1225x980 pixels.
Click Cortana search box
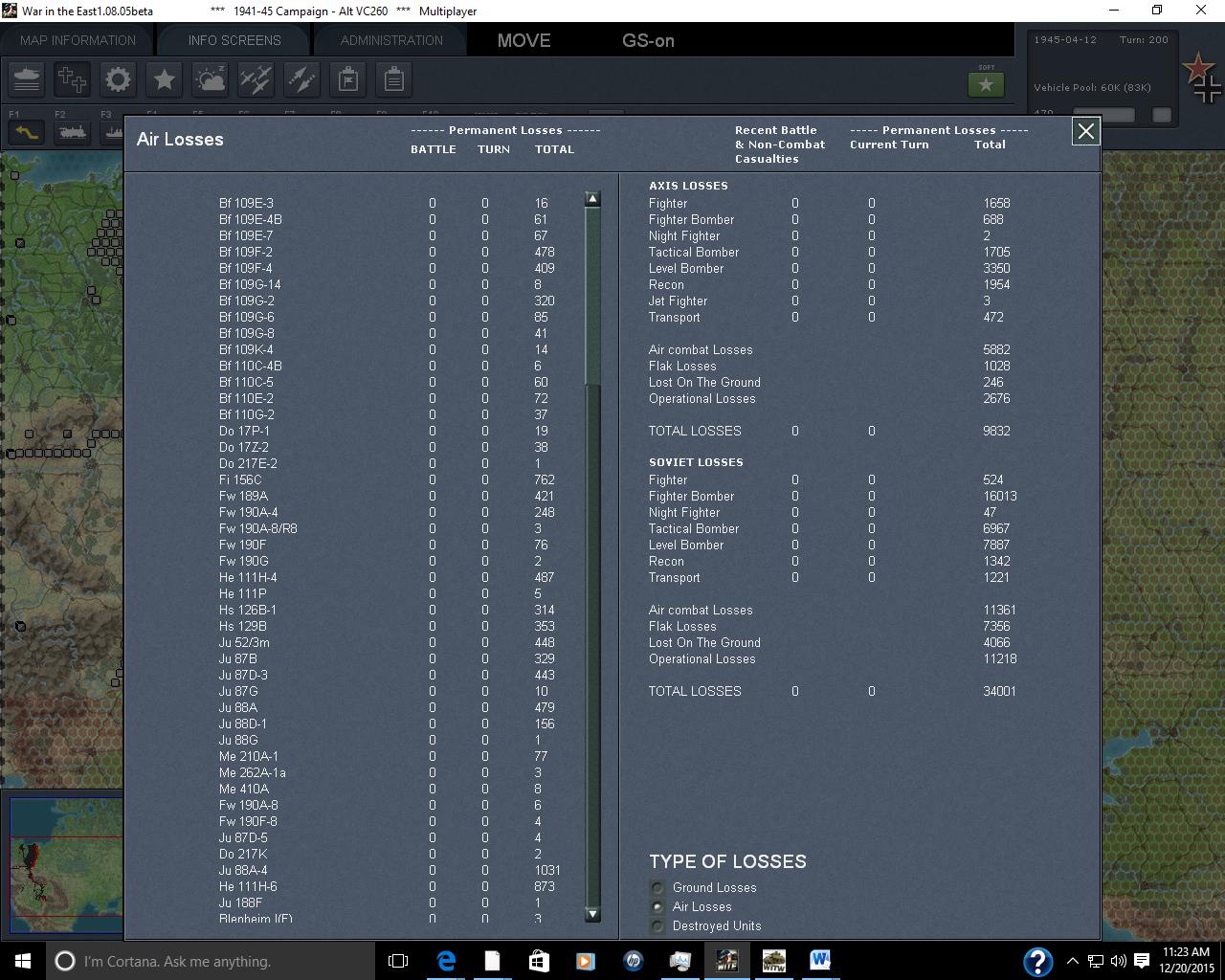pyautogui.click(x=211, y=961)
